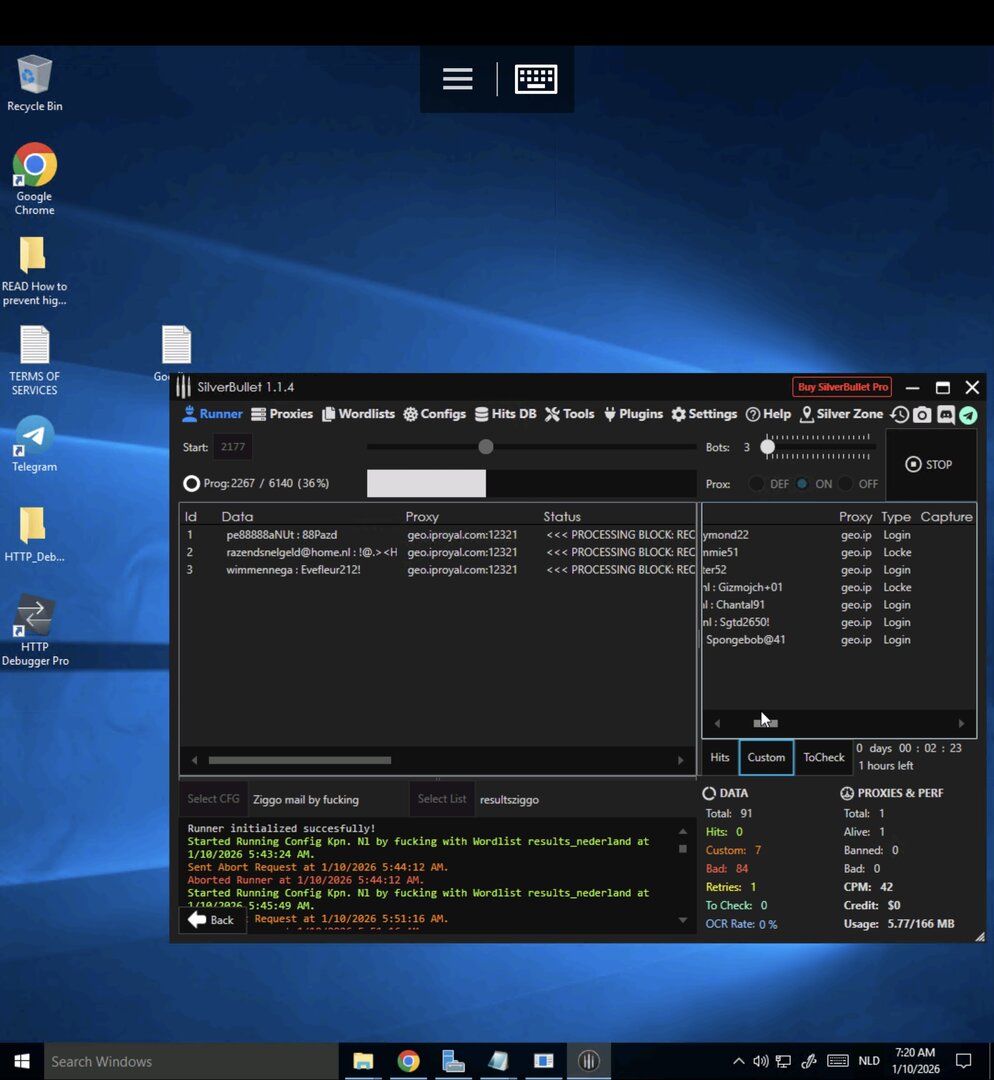
Task: Show the on-screen keyboard icon
Action: (536, 79)
